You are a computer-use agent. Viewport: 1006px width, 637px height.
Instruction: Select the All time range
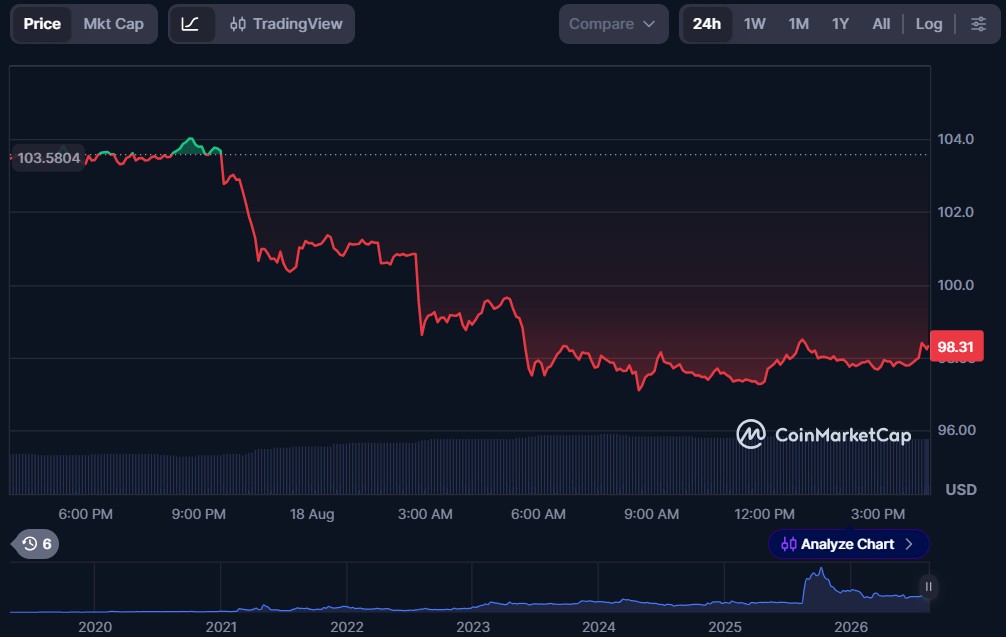[881, 24]
